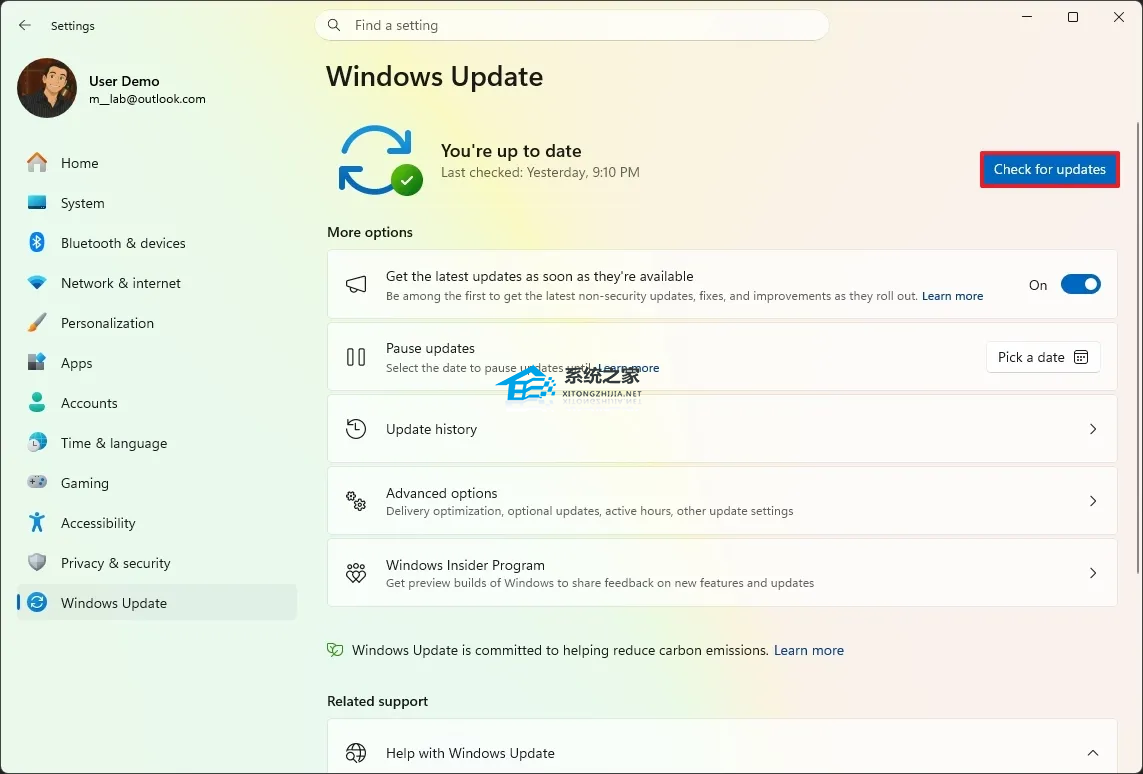1143x774 pixels.
Task: Open the Pick a date dropdown
Action: [1043, 357]
